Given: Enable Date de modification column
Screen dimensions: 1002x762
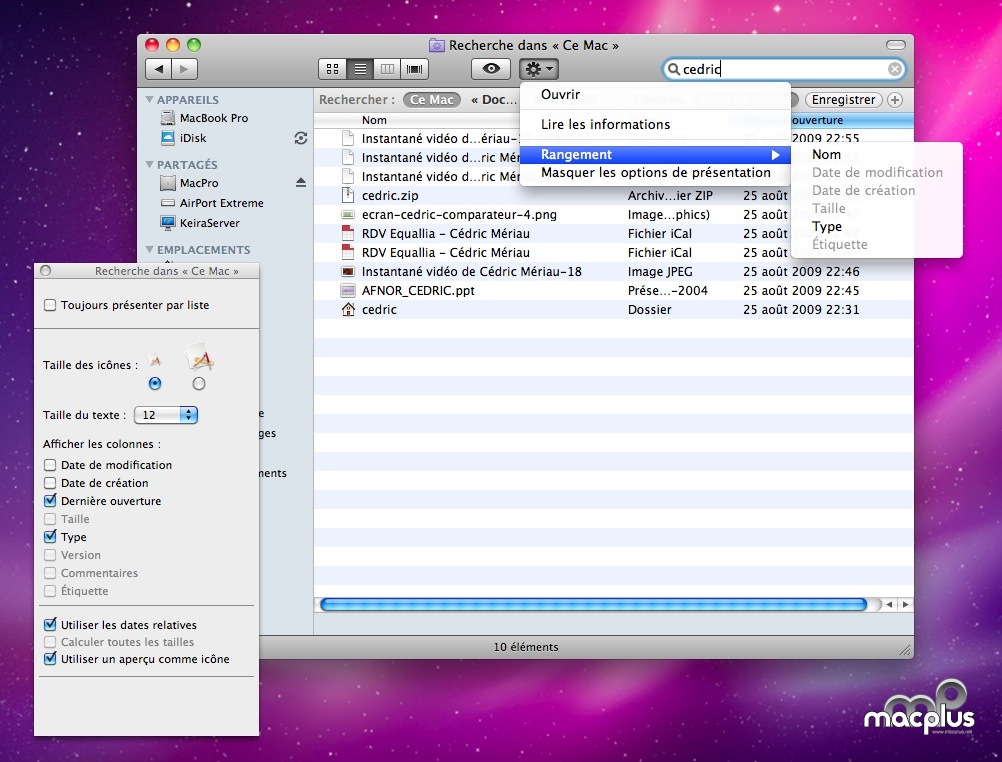Looking at the screenshot, I should click(x=50, y=465).
